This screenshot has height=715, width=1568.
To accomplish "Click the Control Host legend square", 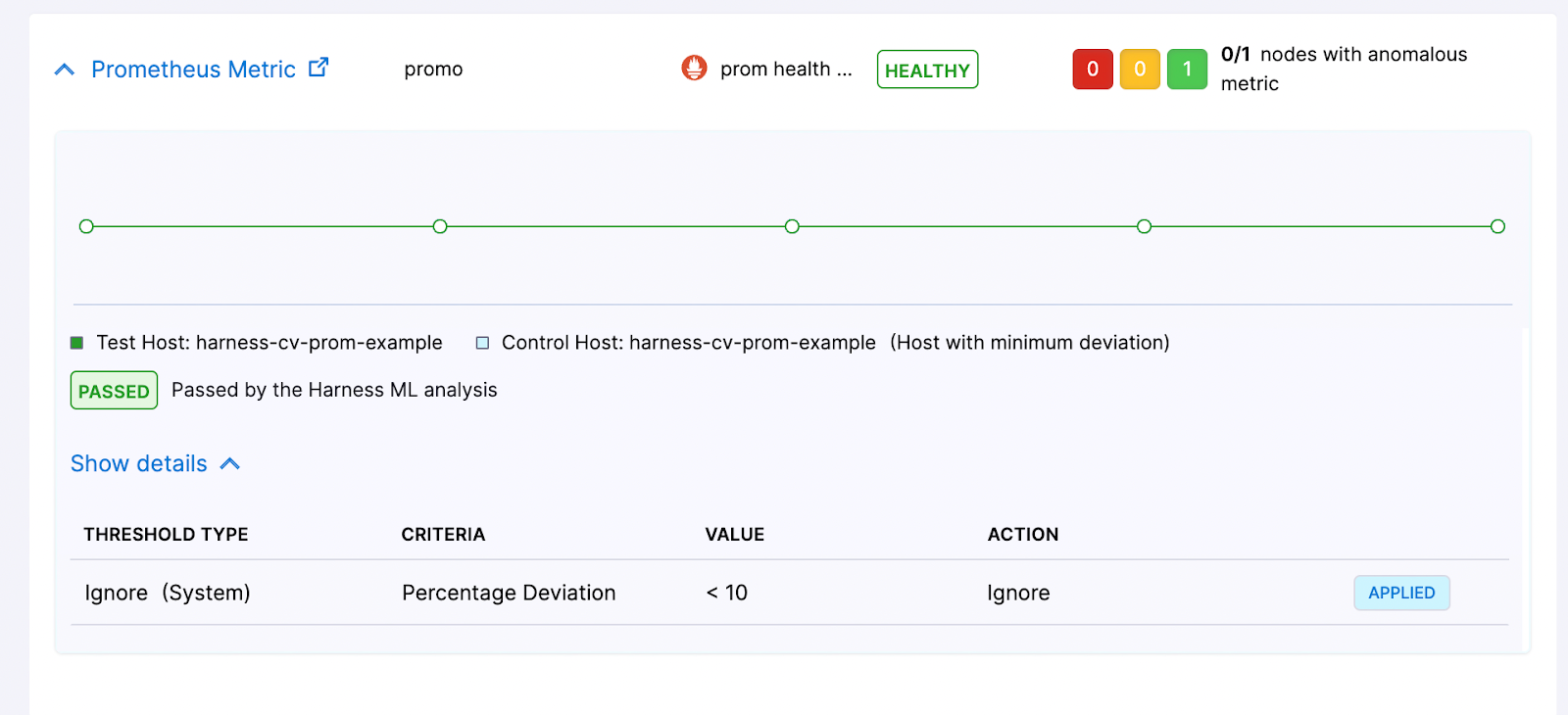I will [482, 343].
